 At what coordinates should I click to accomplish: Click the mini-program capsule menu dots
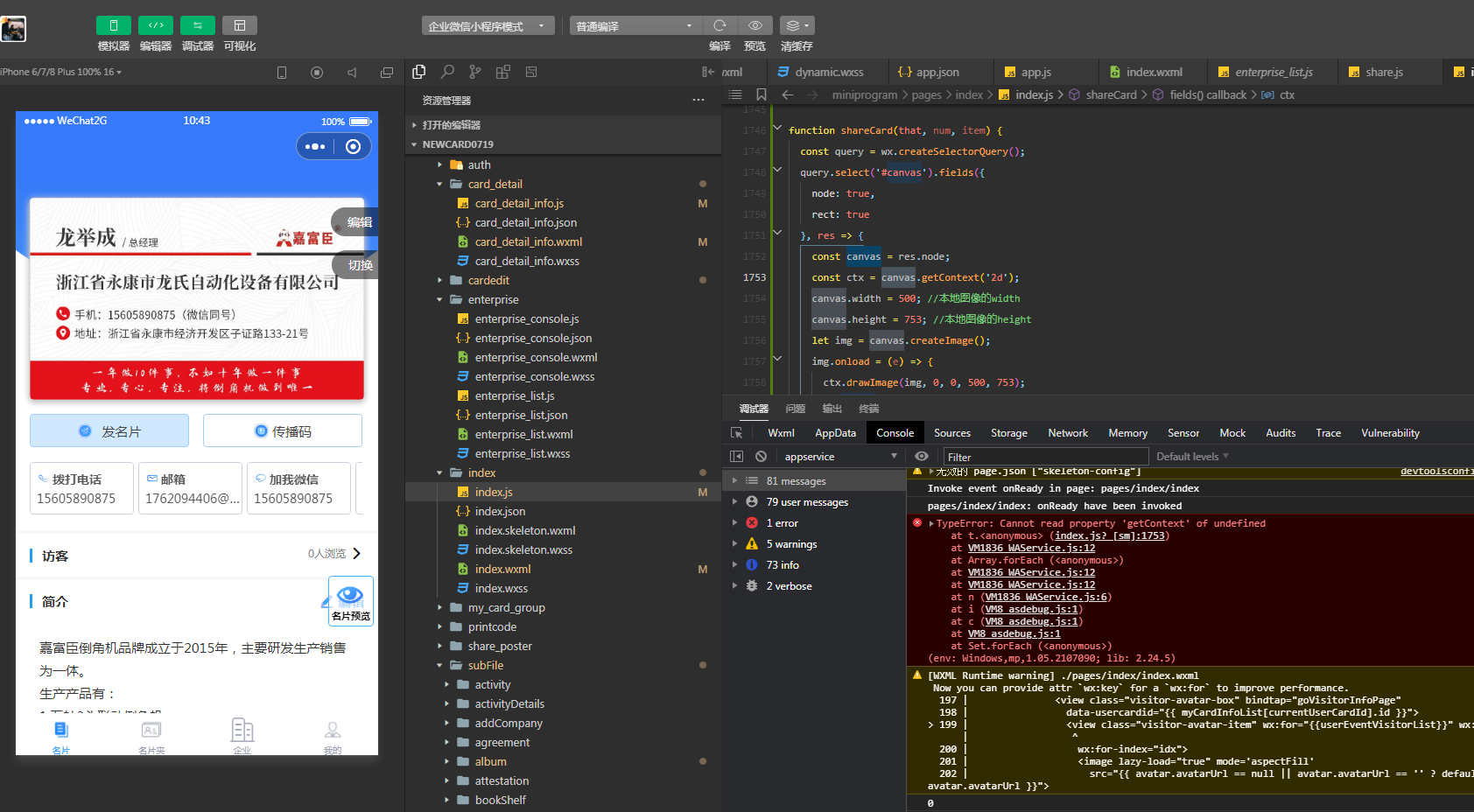coord(315,146)
